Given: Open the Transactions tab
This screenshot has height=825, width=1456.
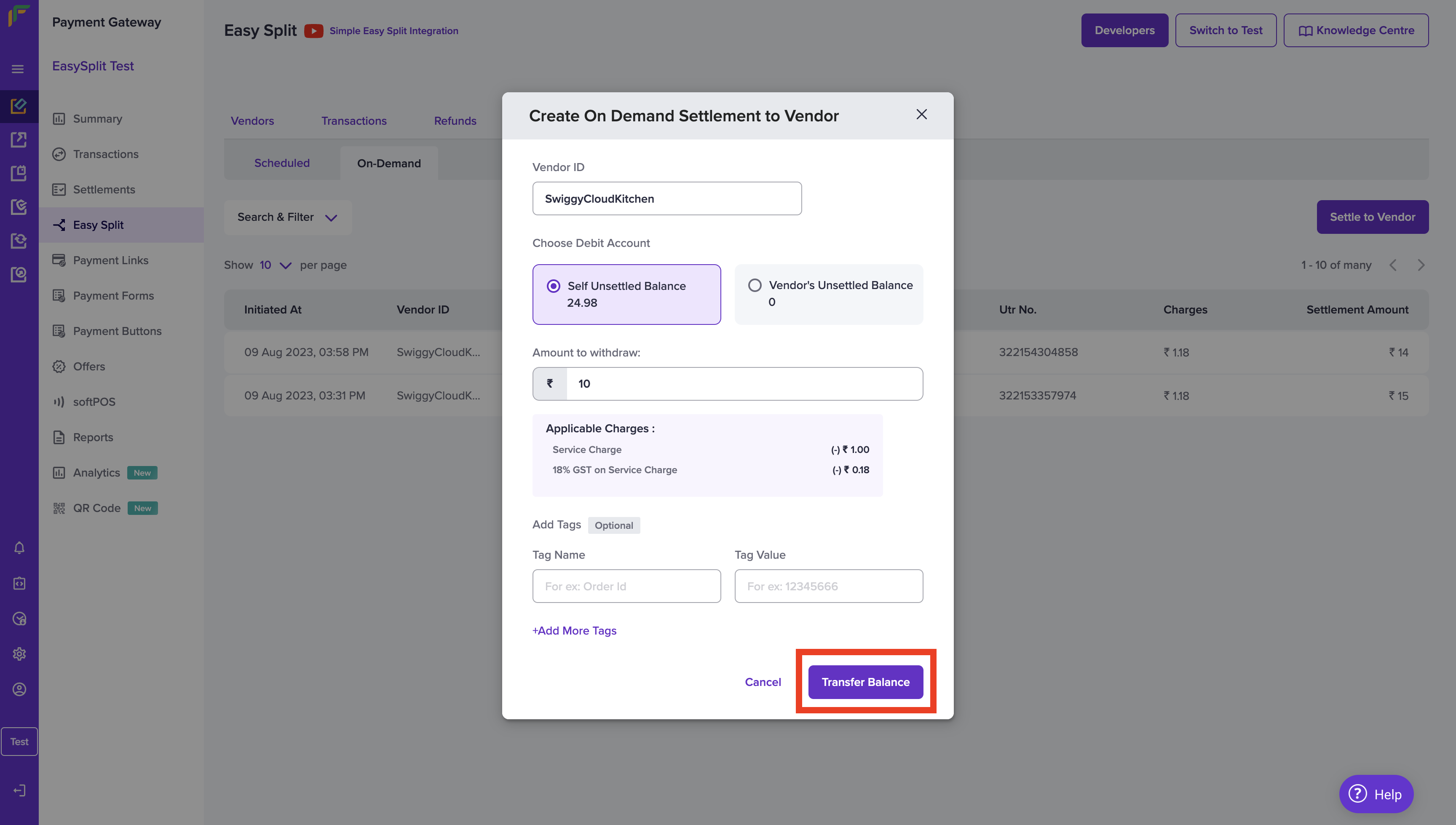Looking at the screenshot, I should click(x=353, y=121).
